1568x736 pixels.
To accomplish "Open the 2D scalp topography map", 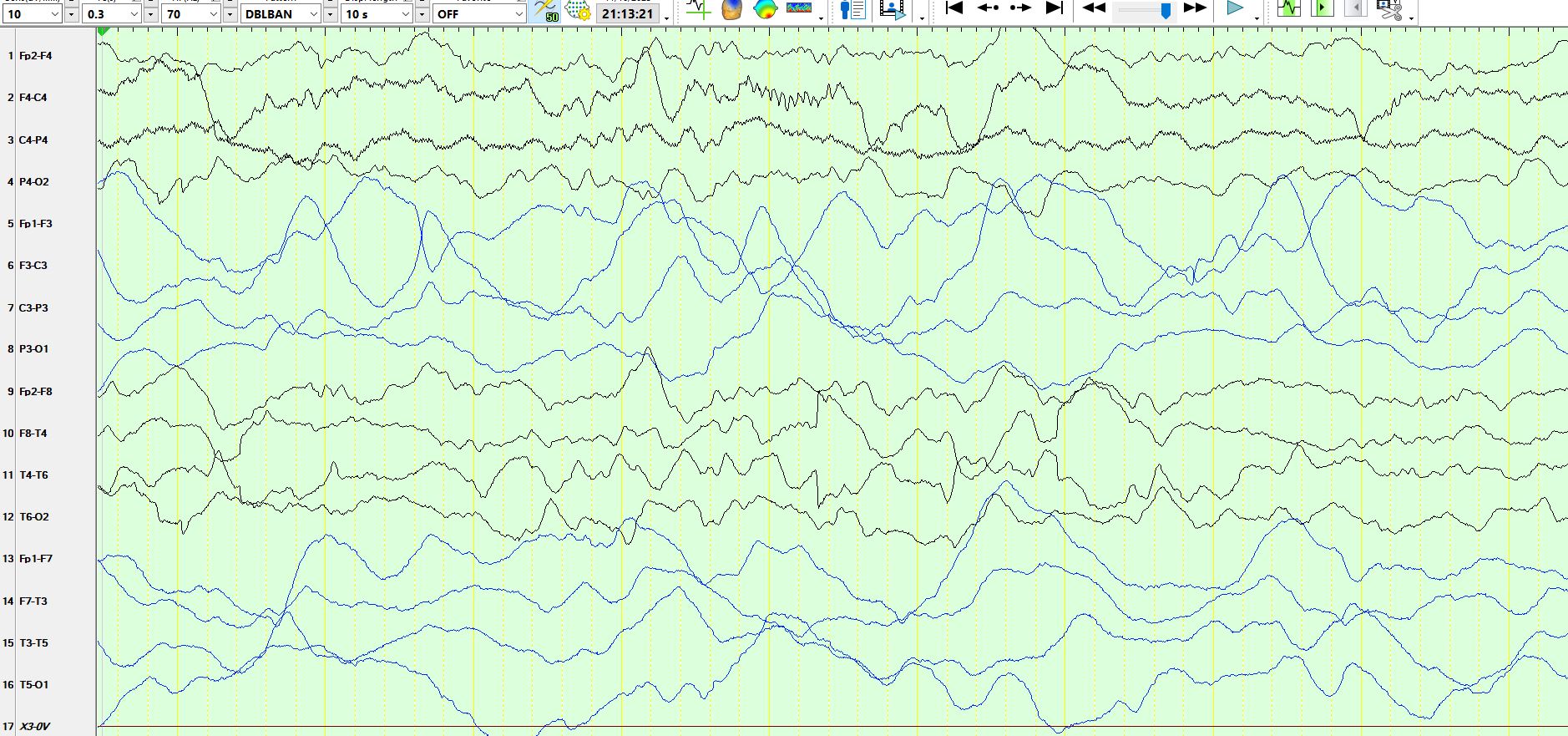I will 765,10.
